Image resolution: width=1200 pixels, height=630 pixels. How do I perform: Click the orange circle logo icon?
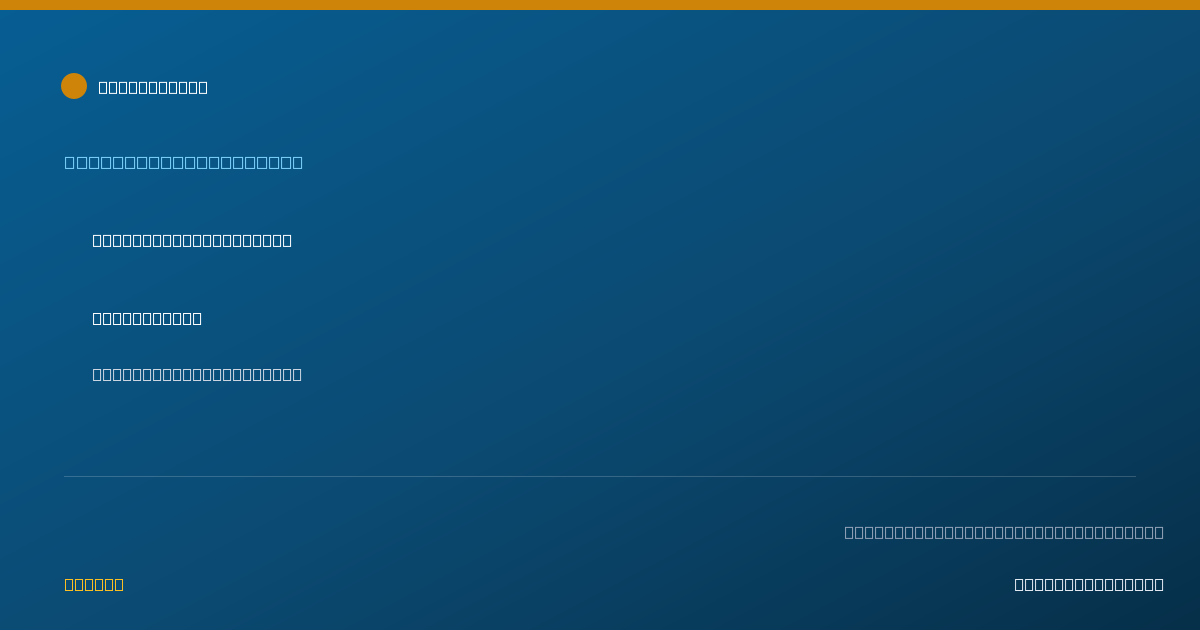click(74, 86)
